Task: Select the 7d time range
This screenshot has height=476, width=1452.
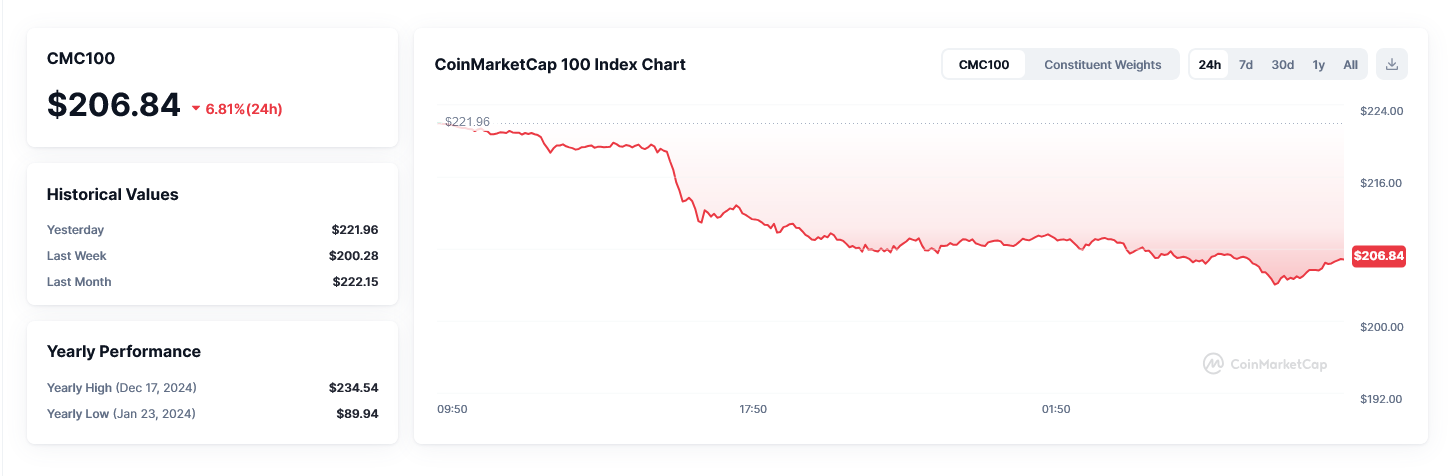Action: [1246, 65]
